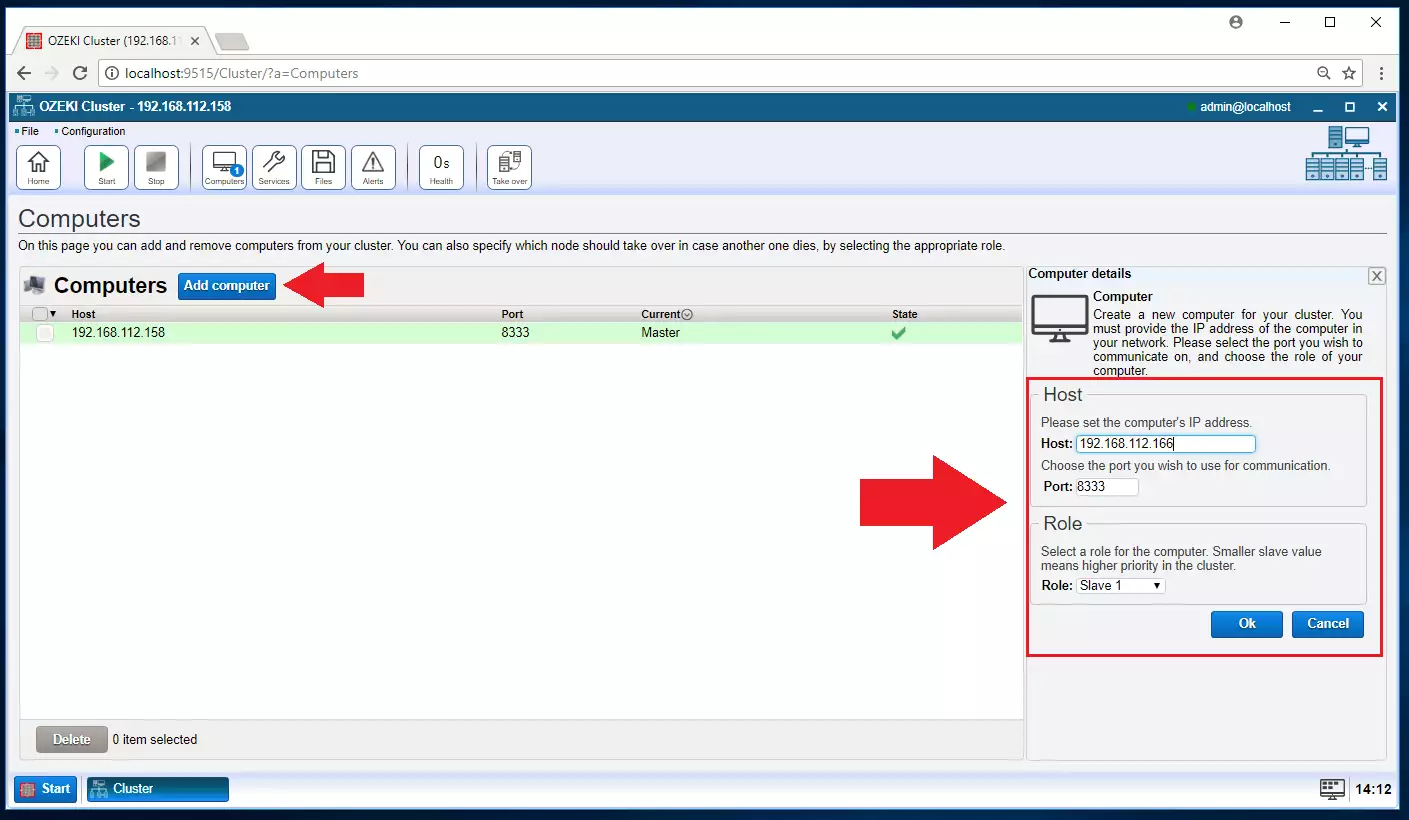Click the OZEKI Cluster title bar logo
The height and width of the screenshot is (820, 1409).
click(x=24, y=106)
